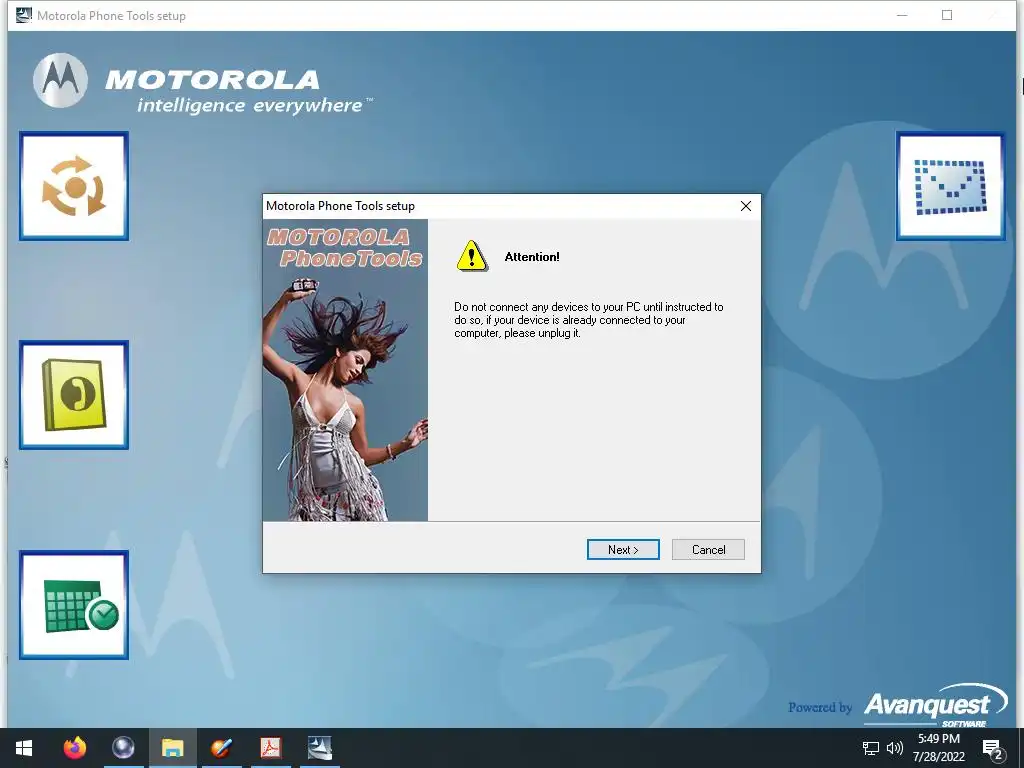Image resolution: width=1024 pixels, height=768 pixels.
Task: Click the orange synchronization arrows icon
Action: coord(74,186)
